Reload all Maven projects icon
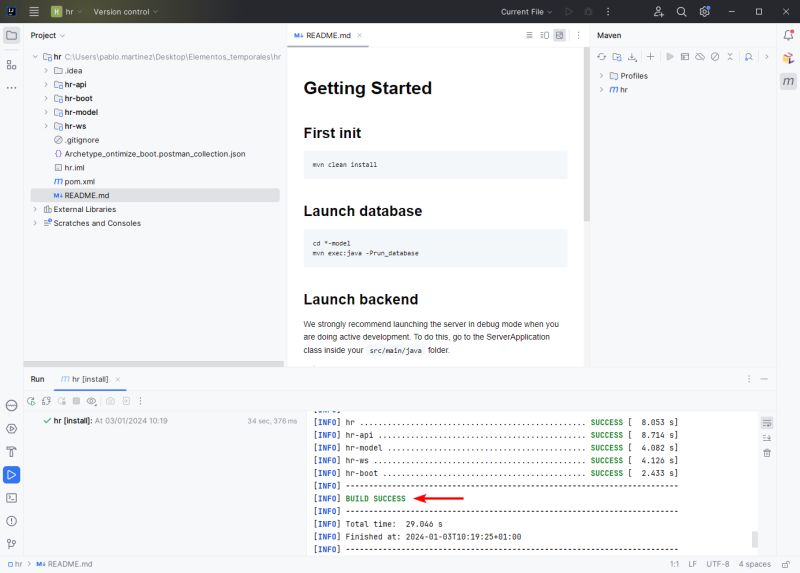Image resolution: width=800 pixels, height=573 pixels. (602, 57)
